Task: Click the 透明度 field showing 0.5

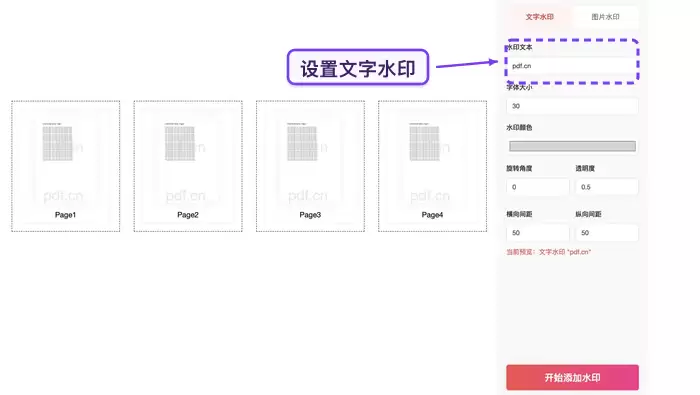Action: coord(607,187)
